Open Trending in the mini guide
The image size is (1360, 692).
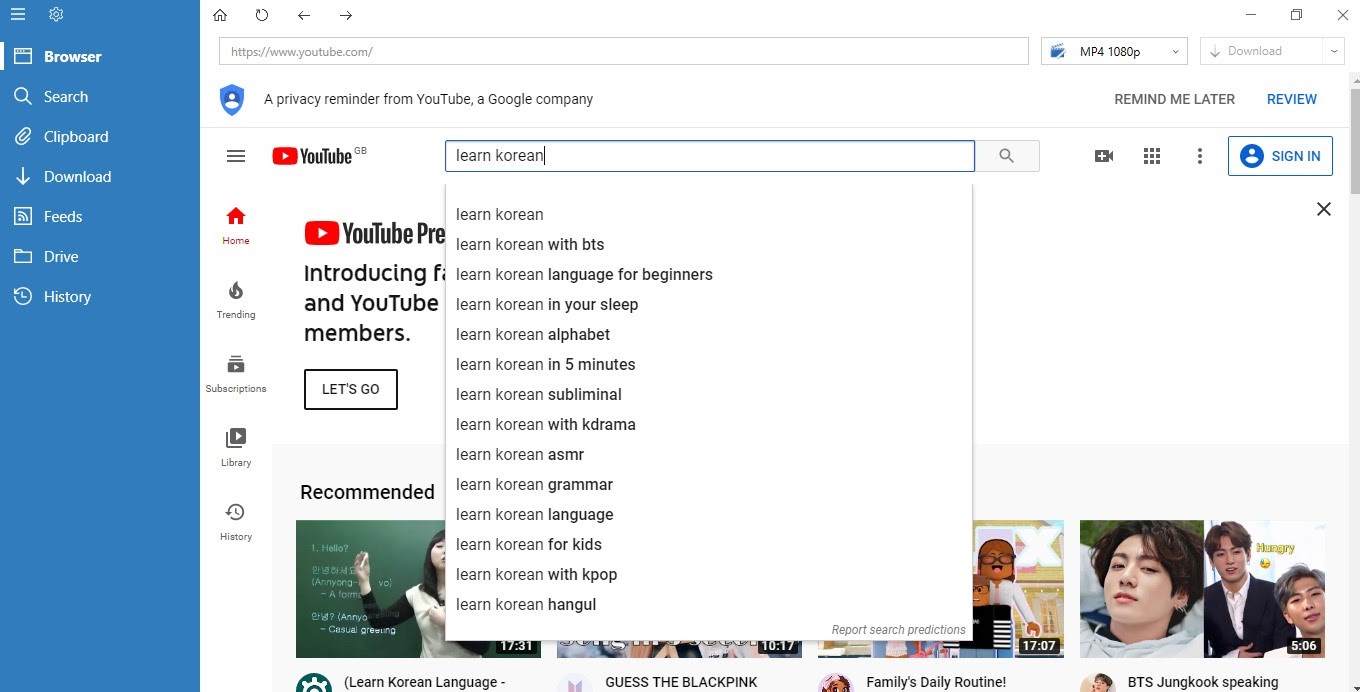tap(236, 300)
